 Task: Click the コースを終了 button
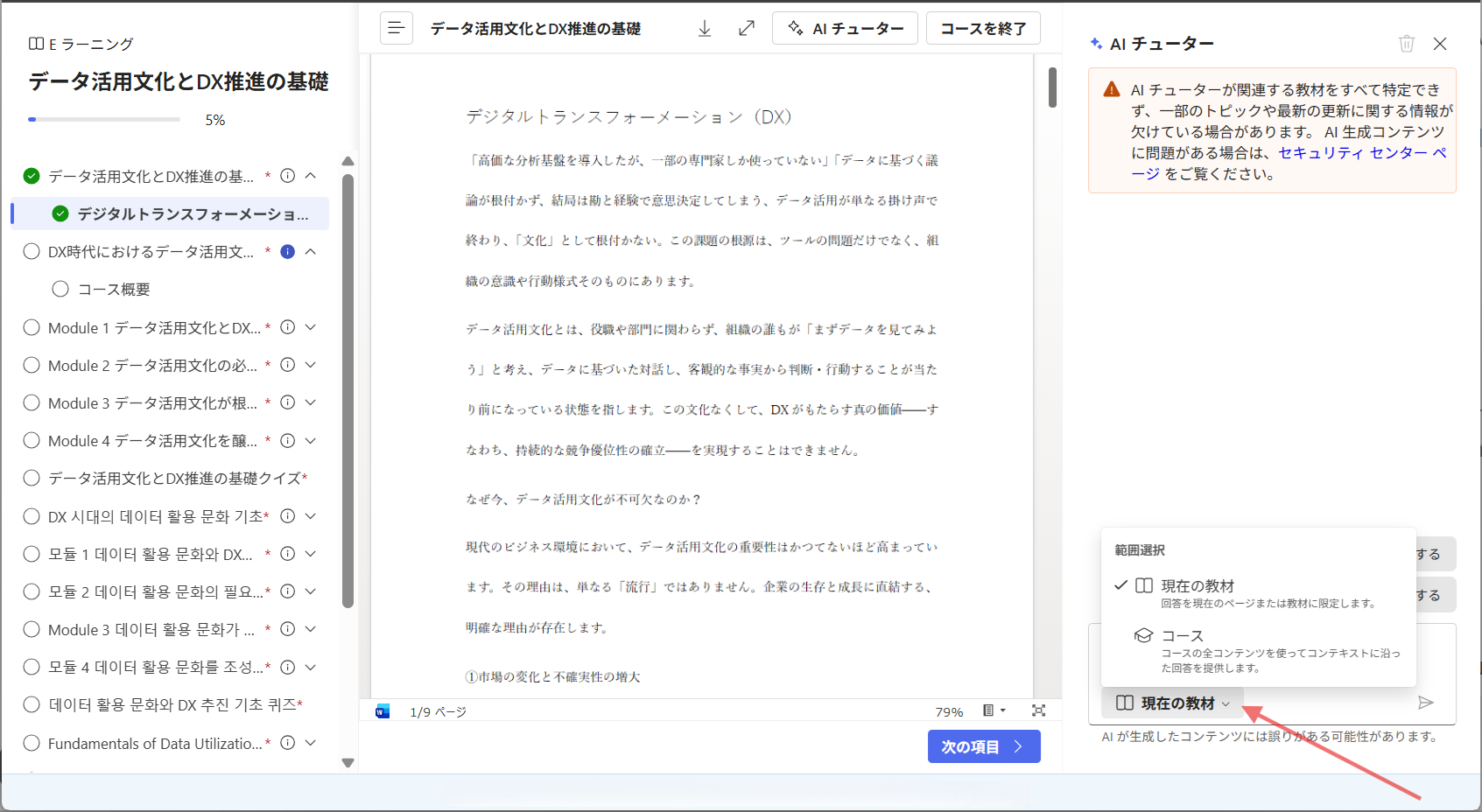point(983,28)
